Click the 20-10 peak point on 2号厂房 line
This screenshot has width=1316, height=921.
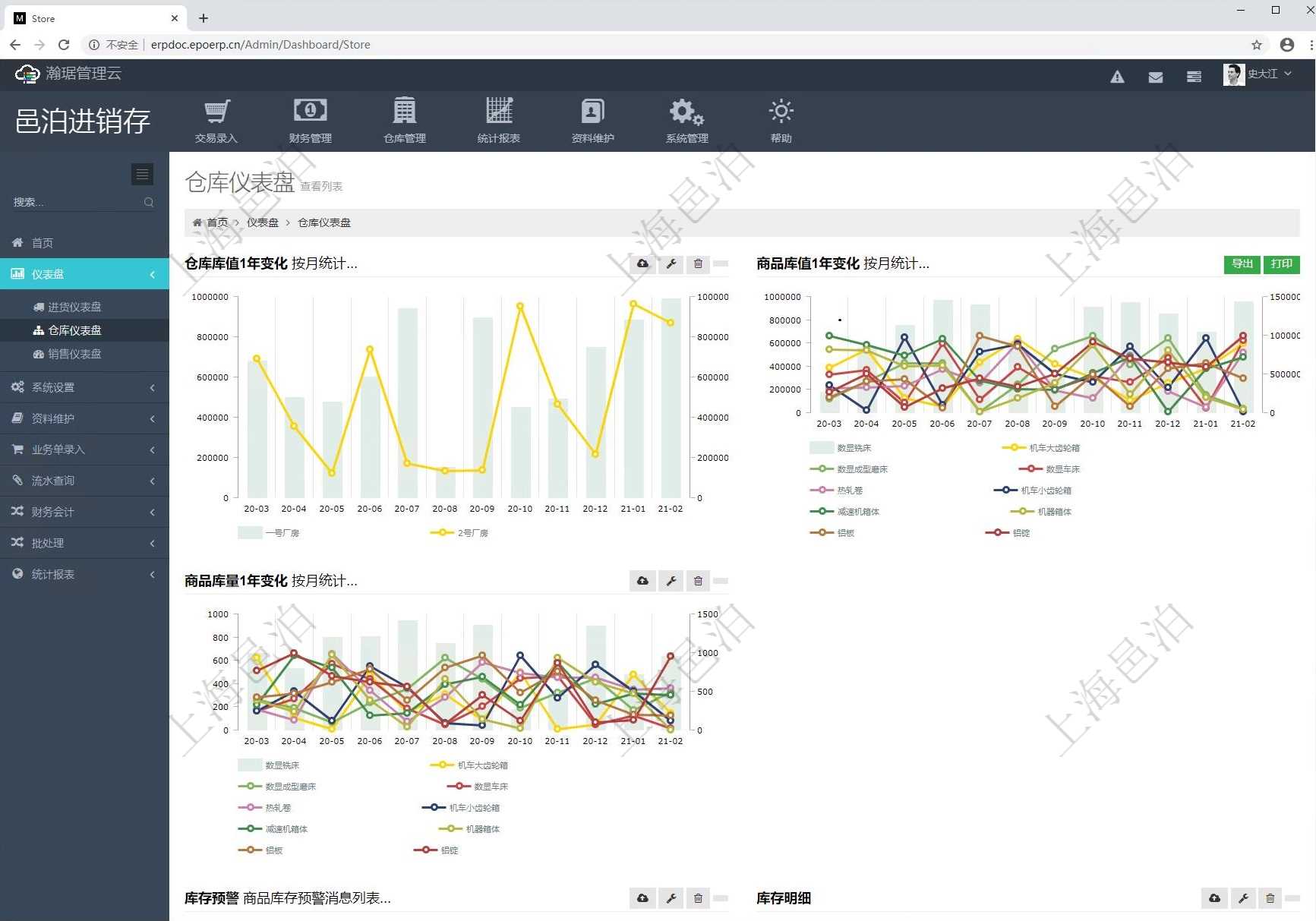[x=520, y=307]
